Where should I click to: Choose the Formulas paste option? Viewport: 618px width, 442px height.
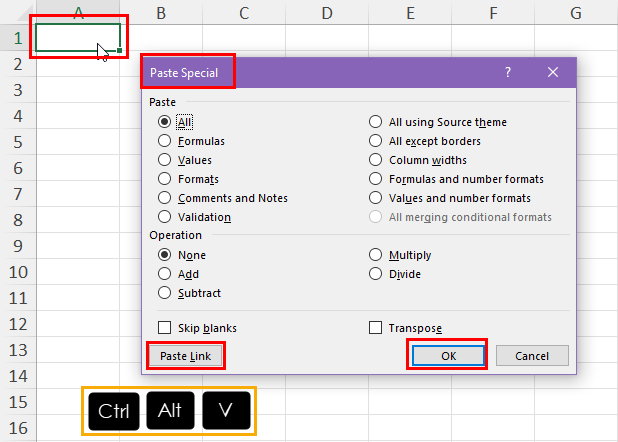point(164,141)
